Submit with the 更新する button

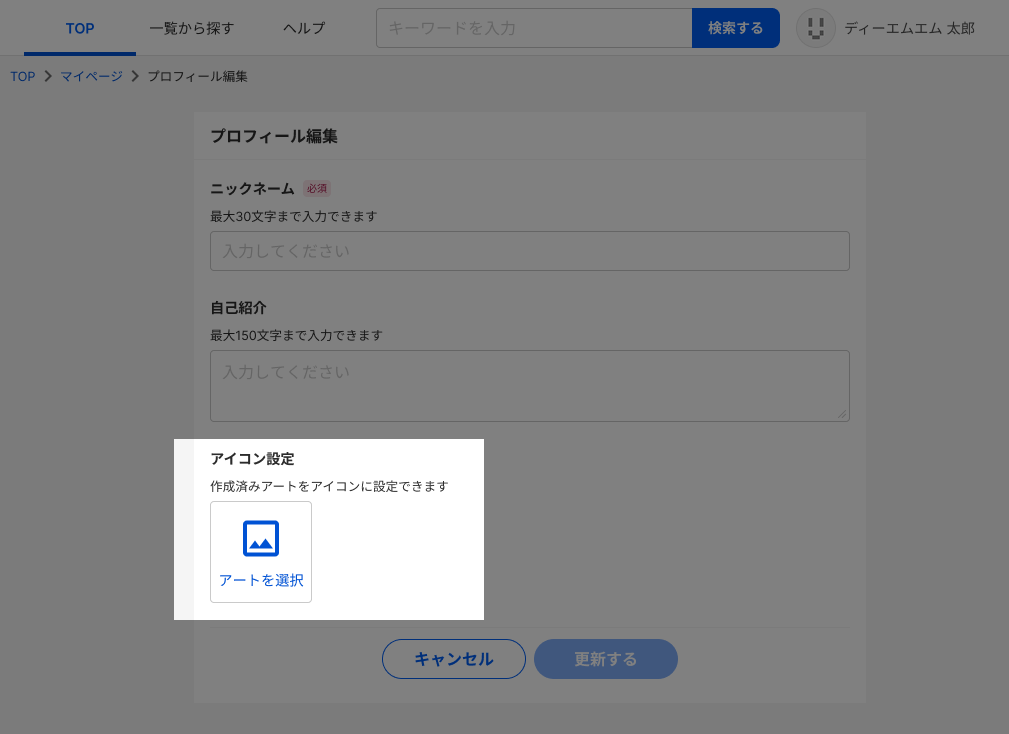point(605,659)
